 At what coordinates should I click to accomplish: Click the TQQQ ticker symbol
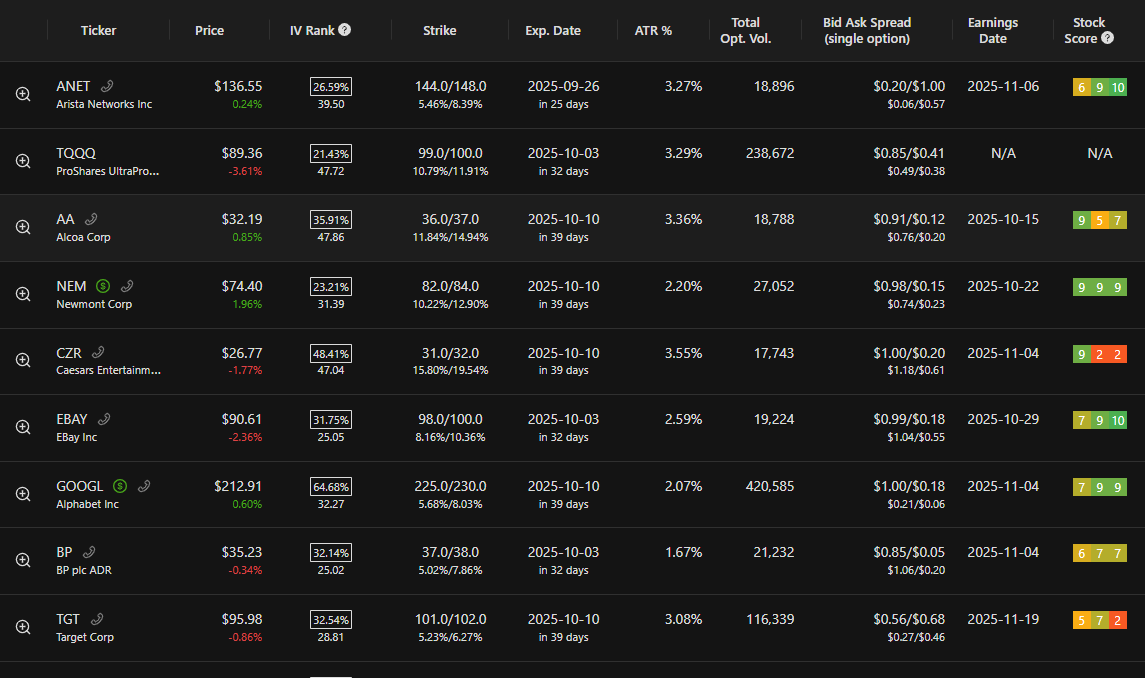point(76,153)
